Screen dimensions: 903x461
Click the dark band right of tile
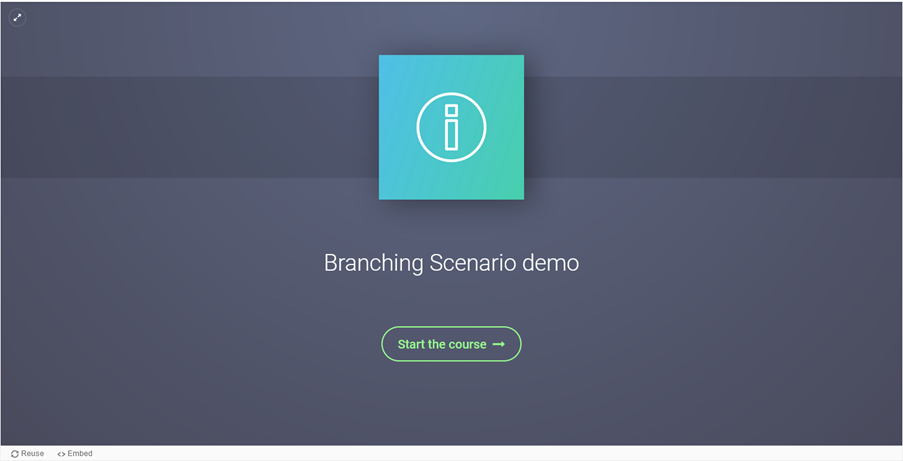(710, 127)
